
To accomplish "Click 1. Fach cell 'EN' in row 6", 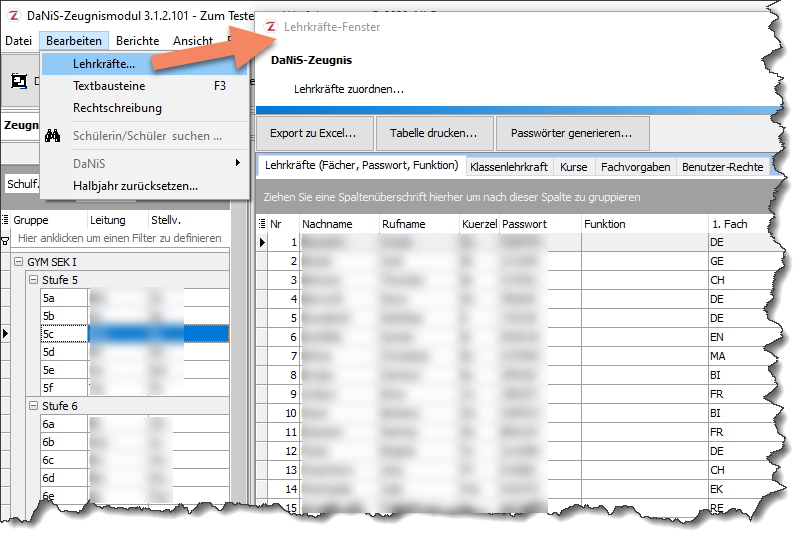I will click(x=738, y=337).
